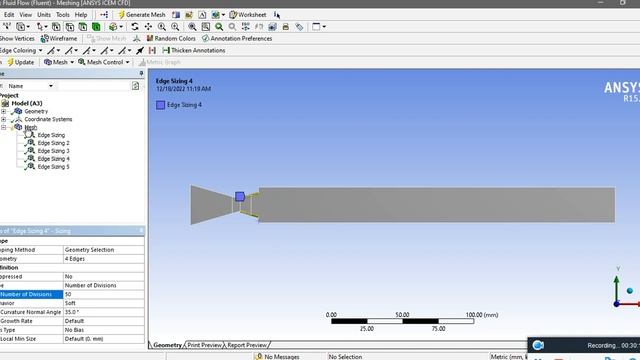
Task: Click the New Section Plane icon
Action: [x=176, y=15]
